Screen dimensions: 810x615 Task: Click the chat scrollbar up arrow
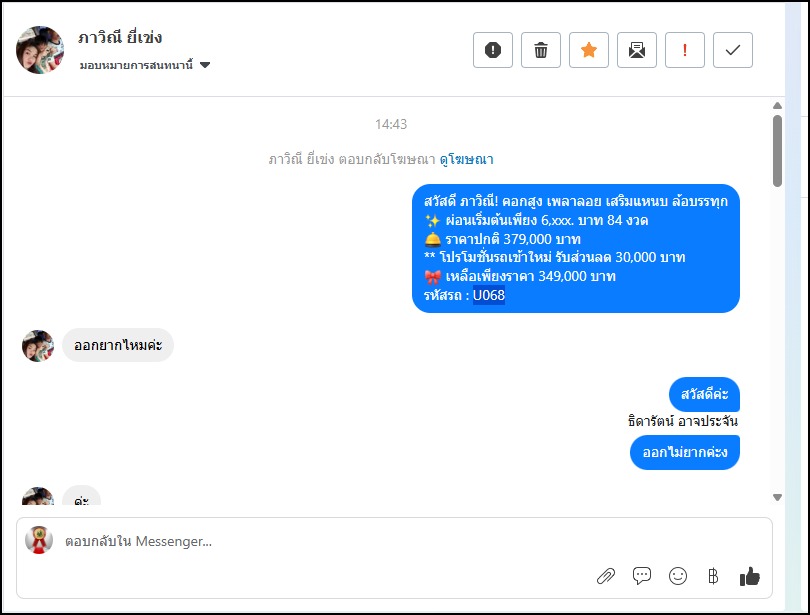777,105
